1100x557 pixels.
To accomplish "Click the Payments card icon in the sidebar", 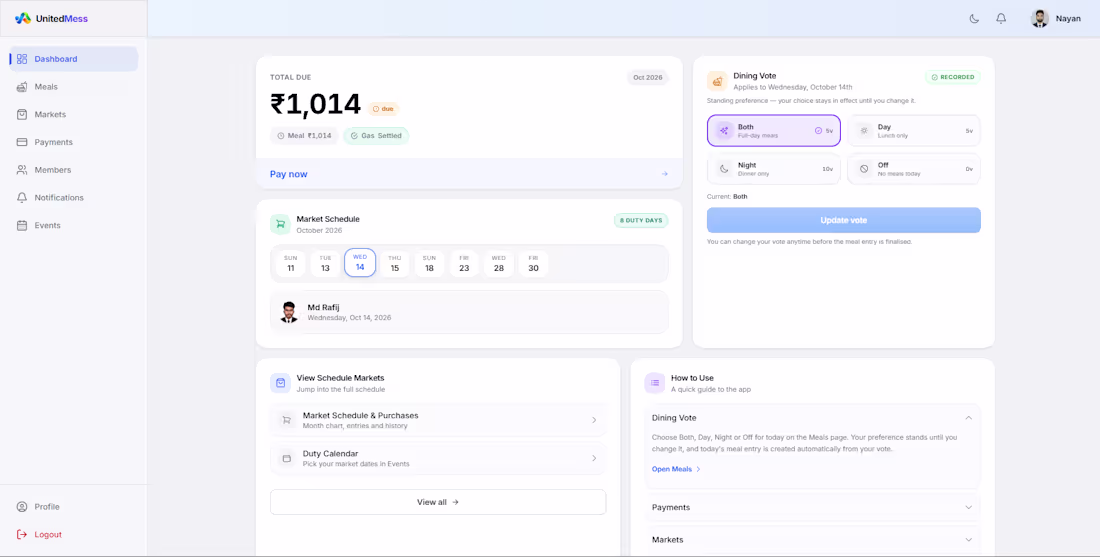I will (22, 142).
